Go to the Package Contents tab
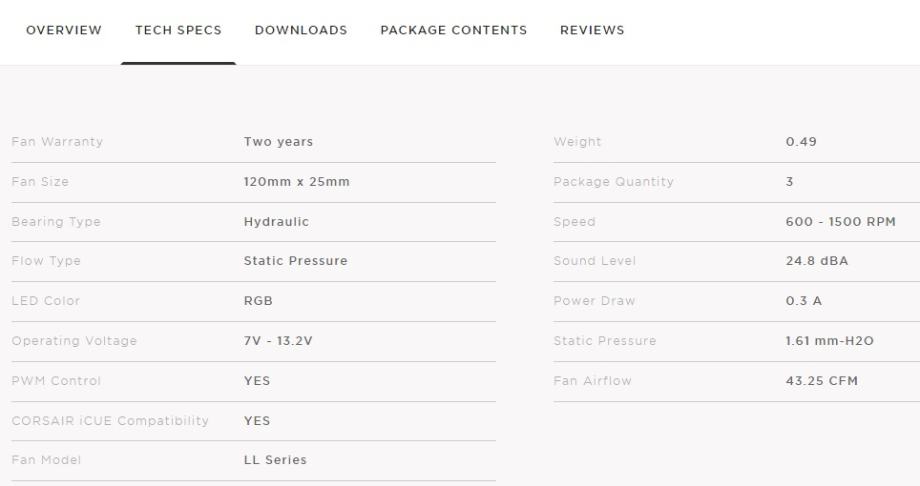920x486 pixels. [453, 30]
